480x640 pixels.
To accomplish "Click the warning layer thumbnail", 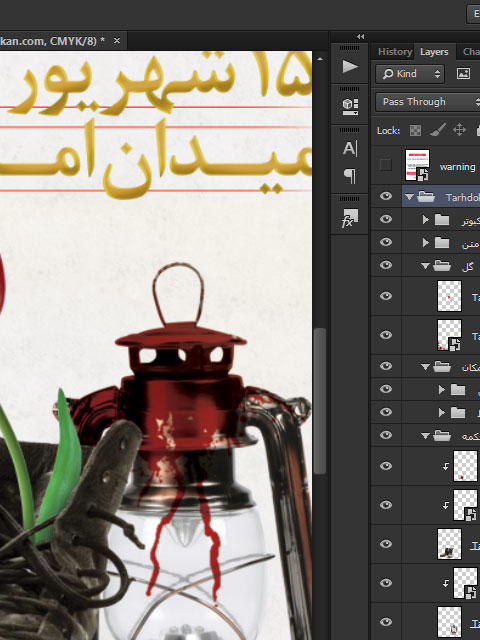I will pos(417,165).
